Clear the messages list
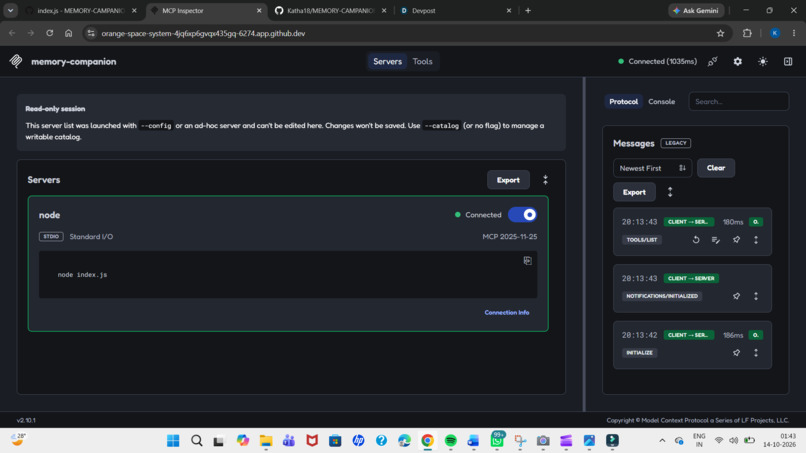The width and height of the screenshot is (806, 453). pyautogui.click(x=716, y=168)
